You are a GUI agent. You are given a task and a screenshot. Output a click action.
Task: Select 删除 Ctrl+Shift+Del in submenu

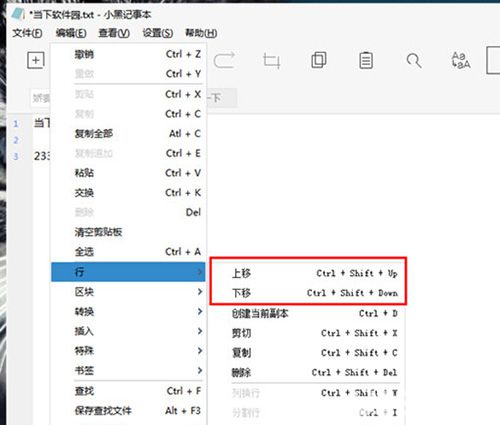point(308,372)
